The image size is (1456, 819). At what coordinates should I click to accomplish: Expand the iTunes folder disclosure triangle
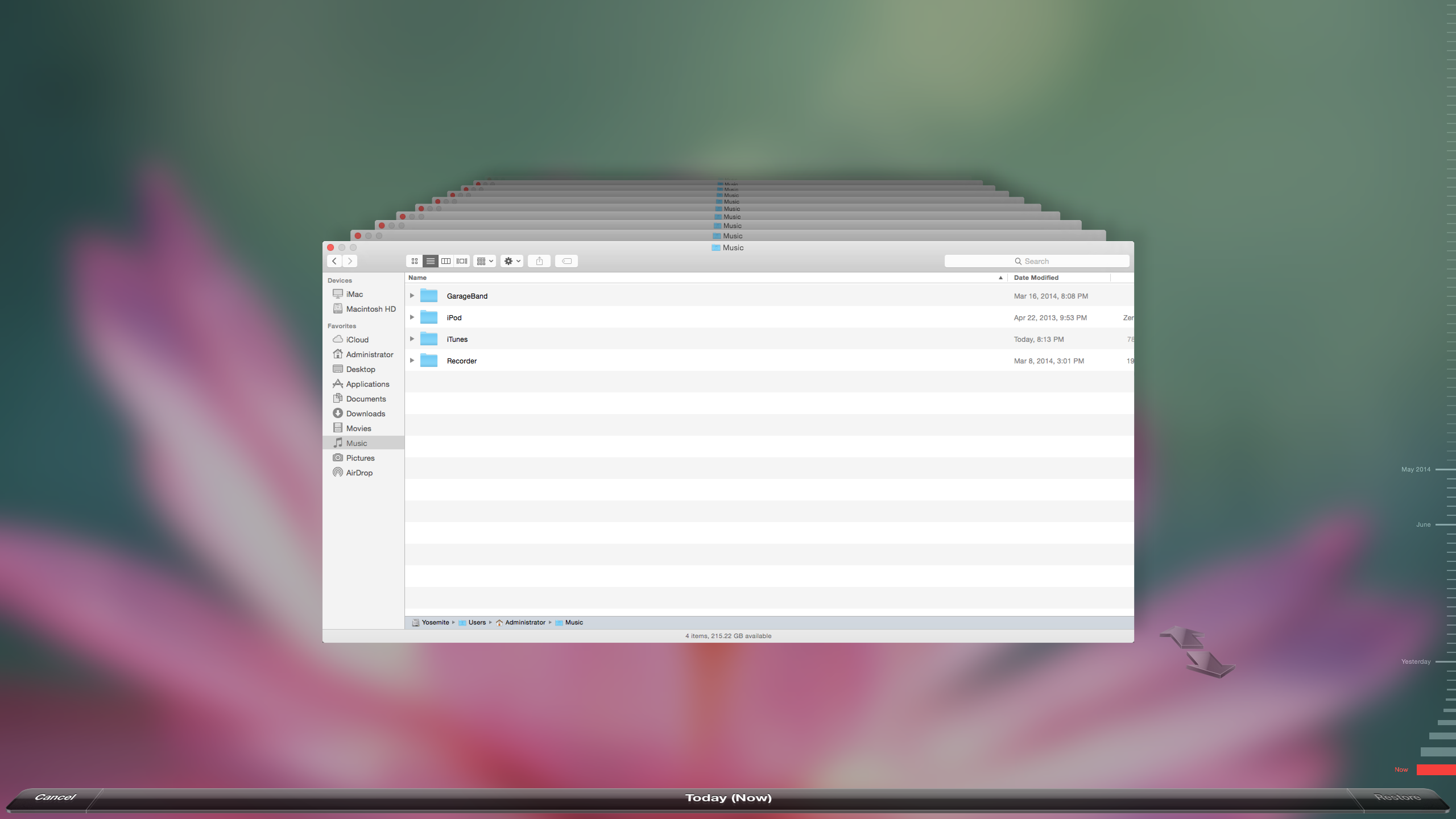(412, 339)
